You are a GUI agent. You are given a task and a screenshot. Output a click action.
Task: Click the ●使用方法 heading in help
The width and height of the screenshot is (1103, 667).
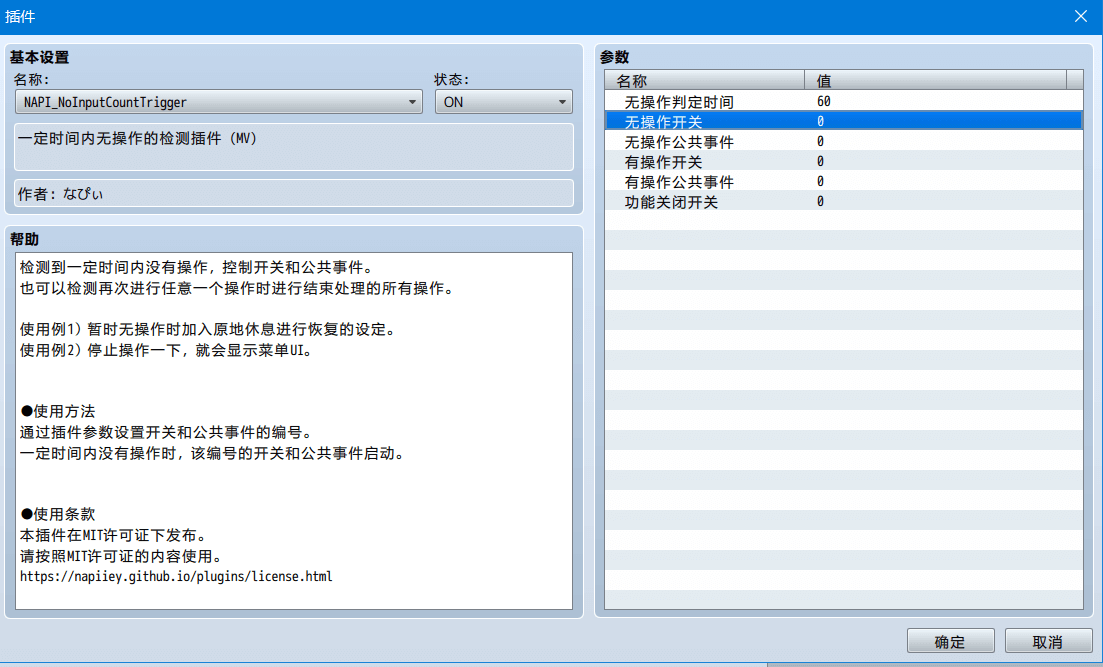(x=58, y=411)
